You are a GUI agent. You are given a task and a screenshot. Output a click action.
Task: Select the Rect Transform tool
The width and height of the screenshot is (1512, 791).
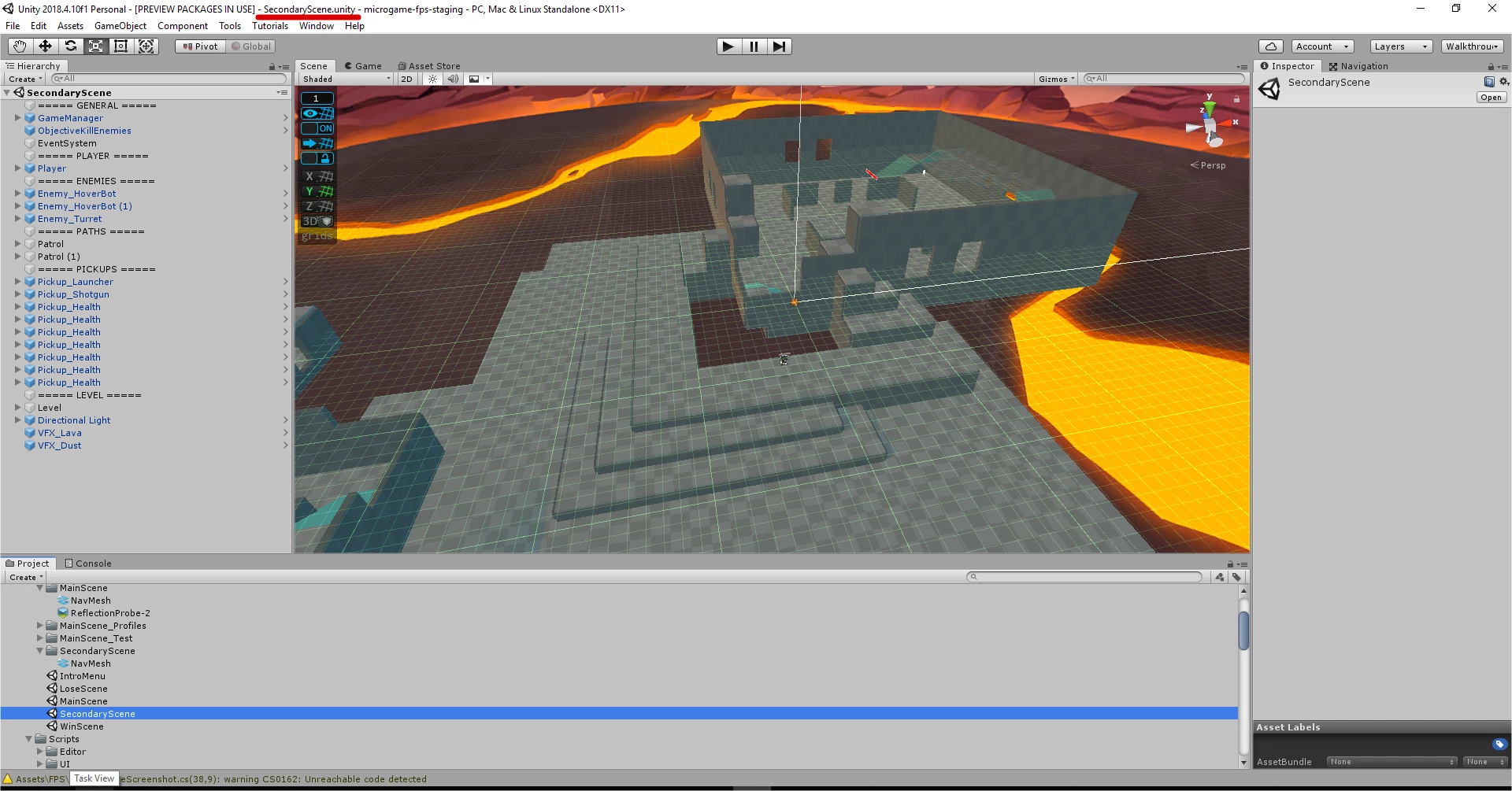pos(120,46)
